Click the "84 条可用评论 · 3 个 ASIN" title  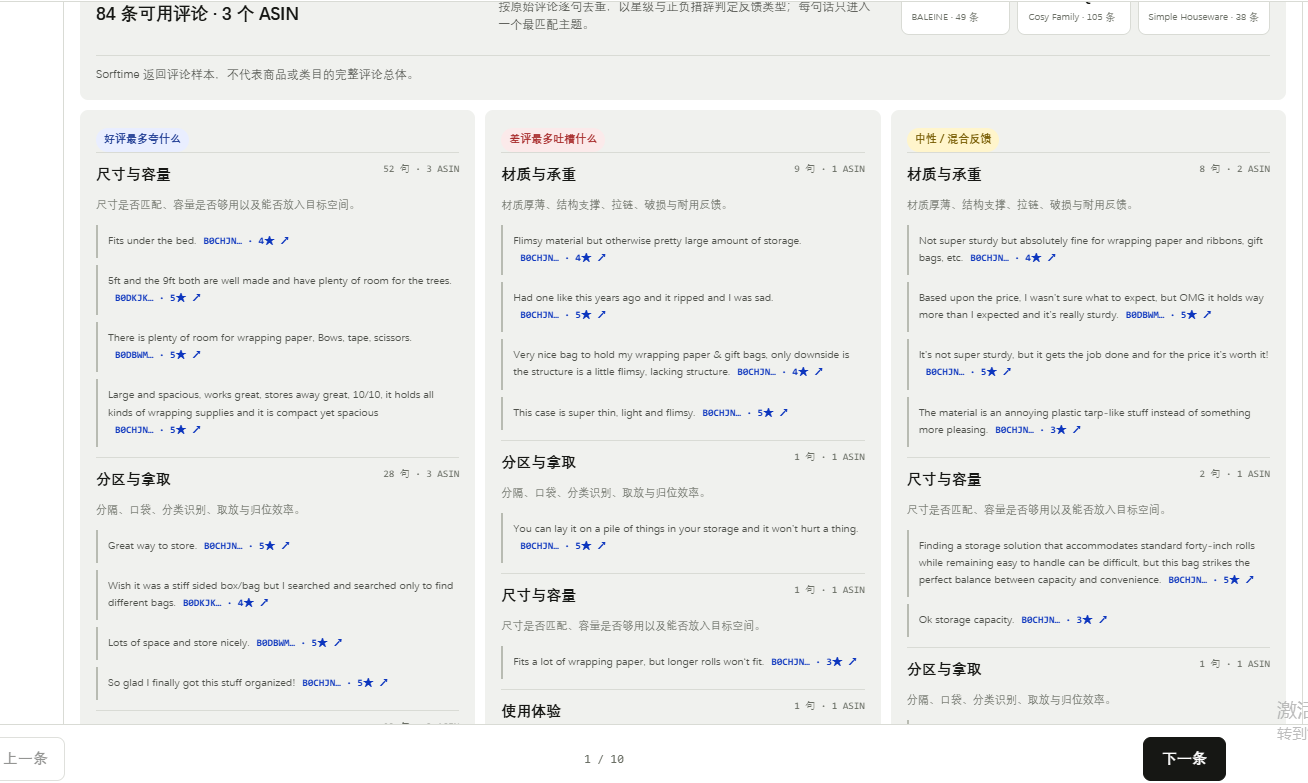pyautogui.click(x=197, y=14)
